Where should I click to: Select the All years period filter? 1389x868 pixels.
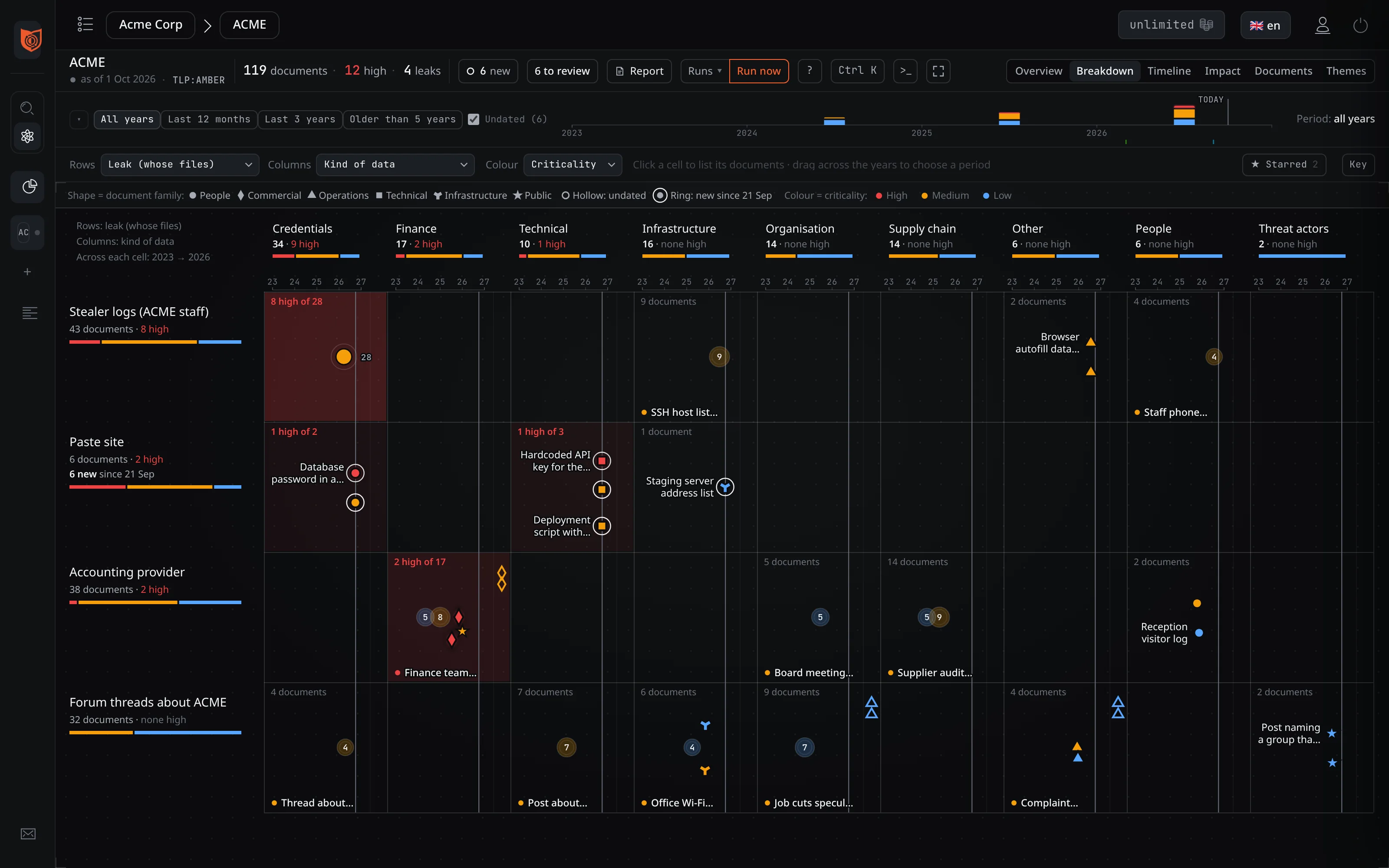point(127,119)
